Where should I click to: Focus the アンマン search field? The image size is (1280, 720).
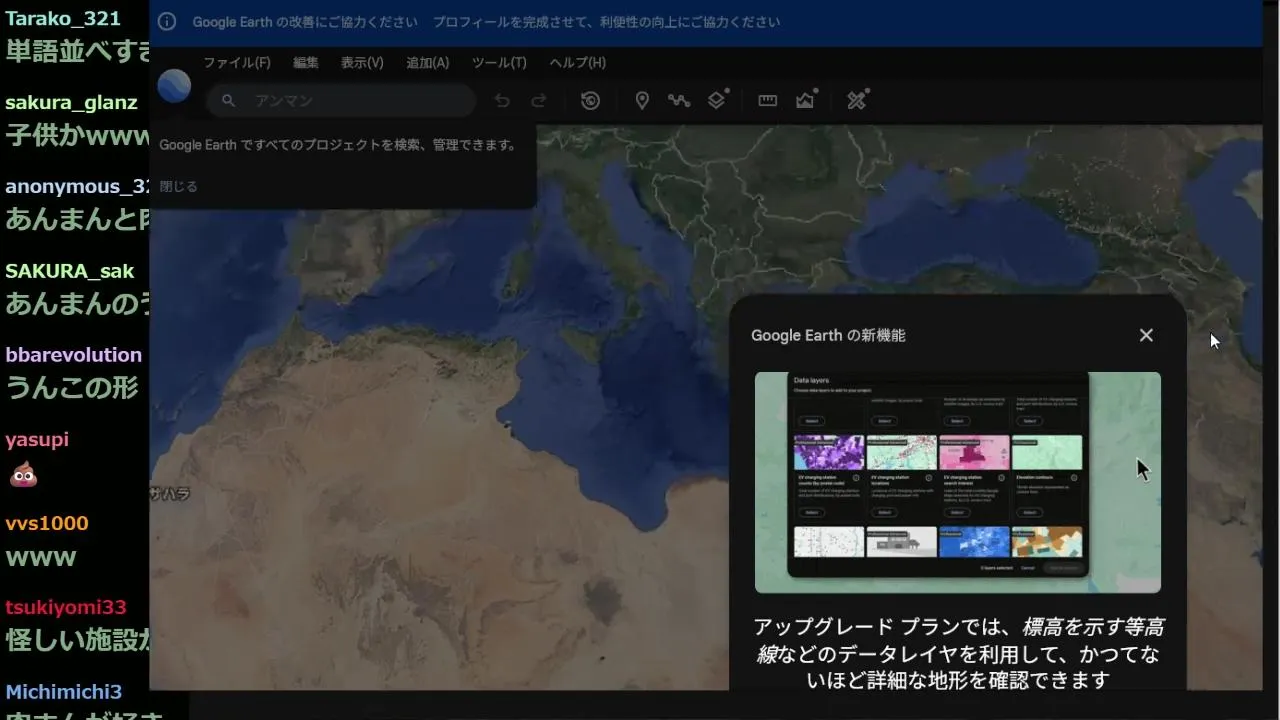[x=341, y=101]
